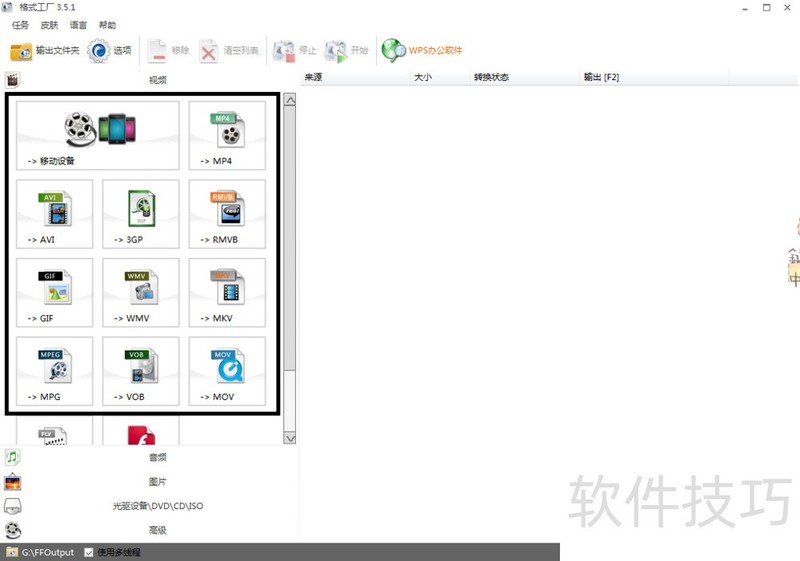Click the 输出 [F2] column header
The height and width of the screenshot is (561, 800).
[654, 77]
